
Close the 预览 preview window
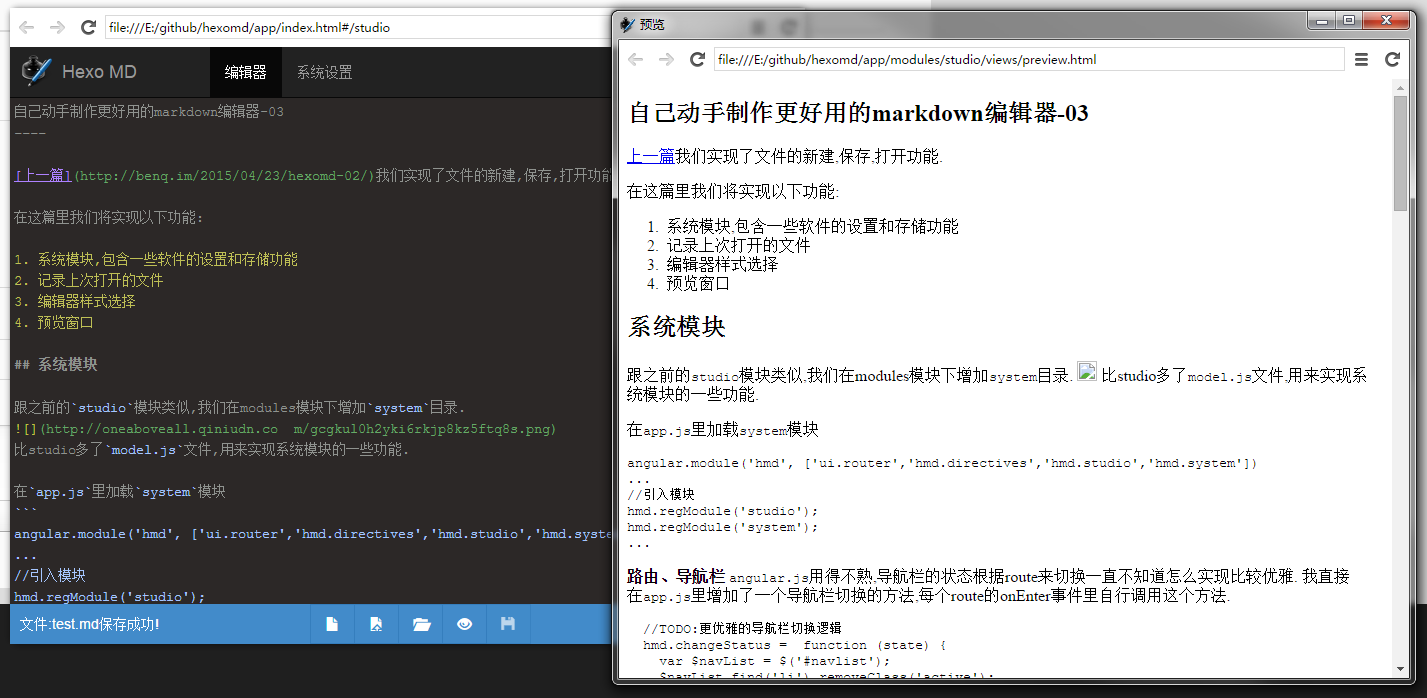click(1386, 20)
